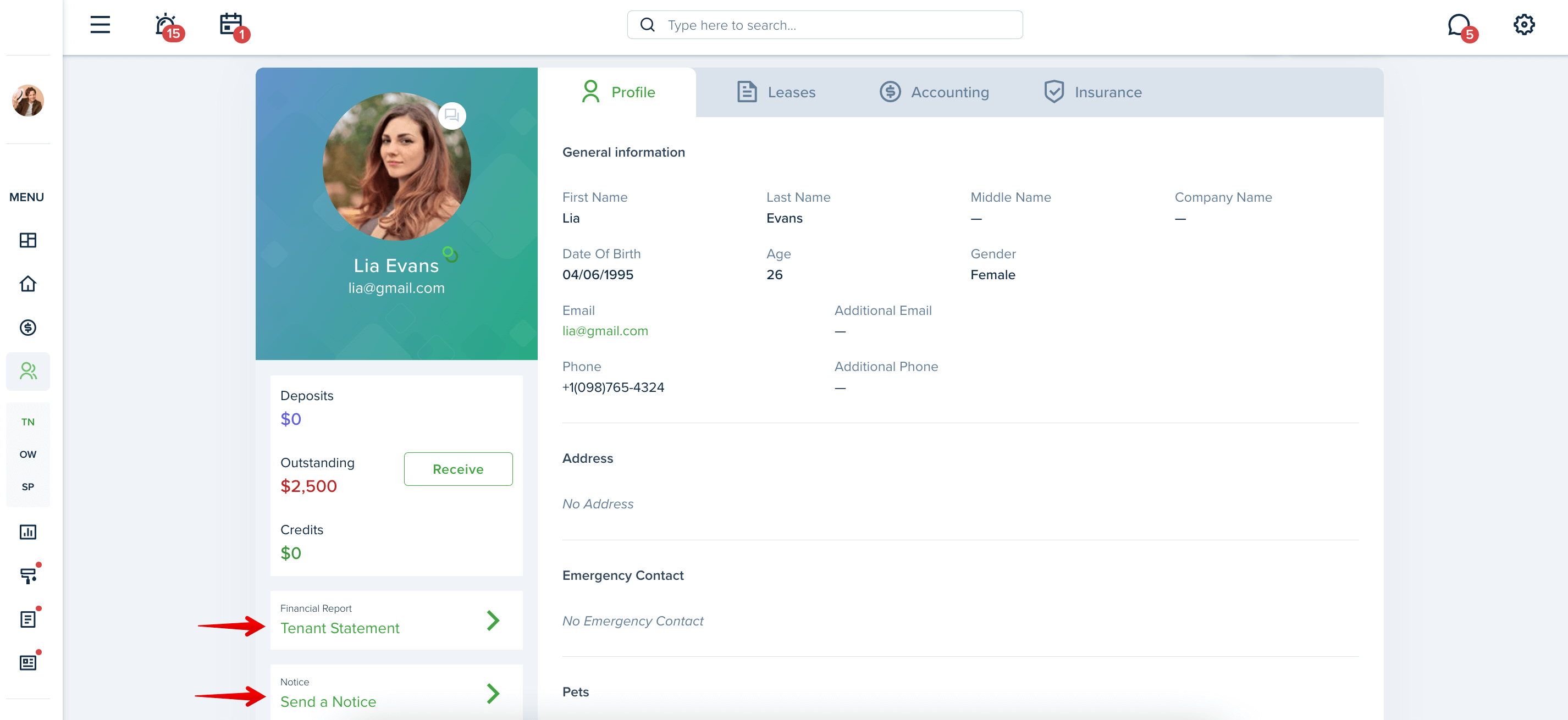Click the lia@gmail.com email link
The height and width of the screenshot is (720, 1568).
click(605, 331)
